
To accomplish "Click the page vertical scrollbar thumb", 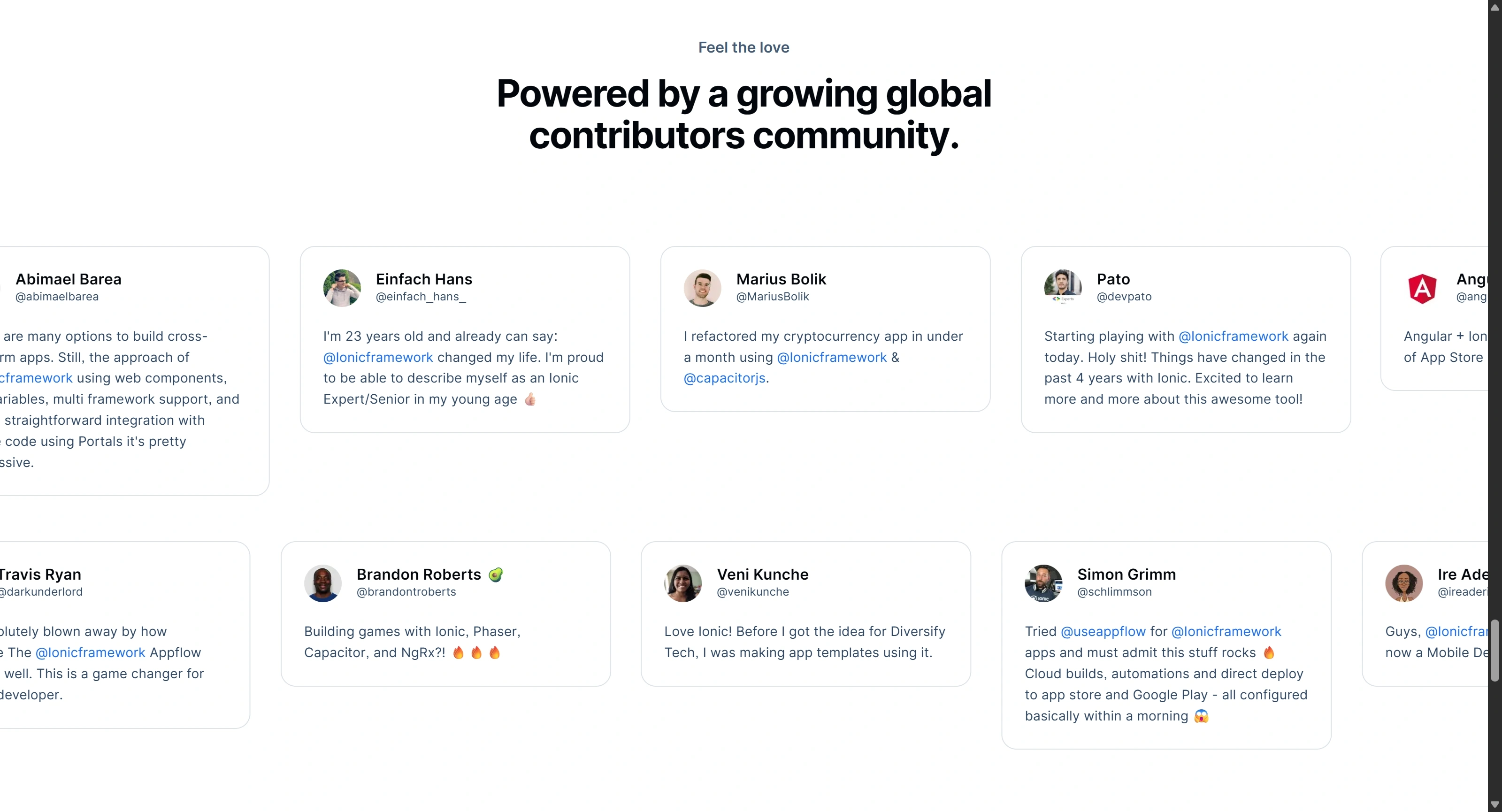I will pos(1494,651).
